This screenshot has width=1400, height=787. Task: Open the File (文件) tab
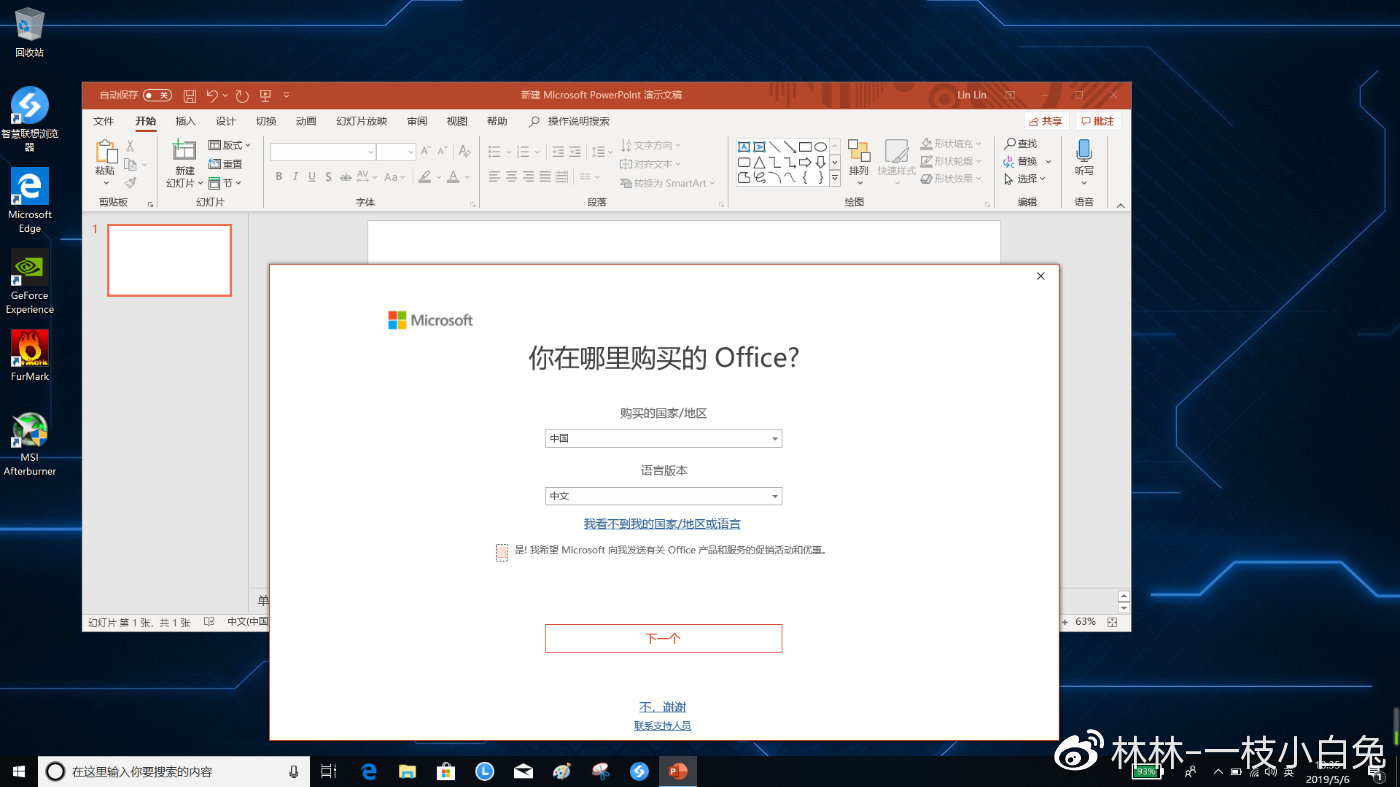(104, 121)
